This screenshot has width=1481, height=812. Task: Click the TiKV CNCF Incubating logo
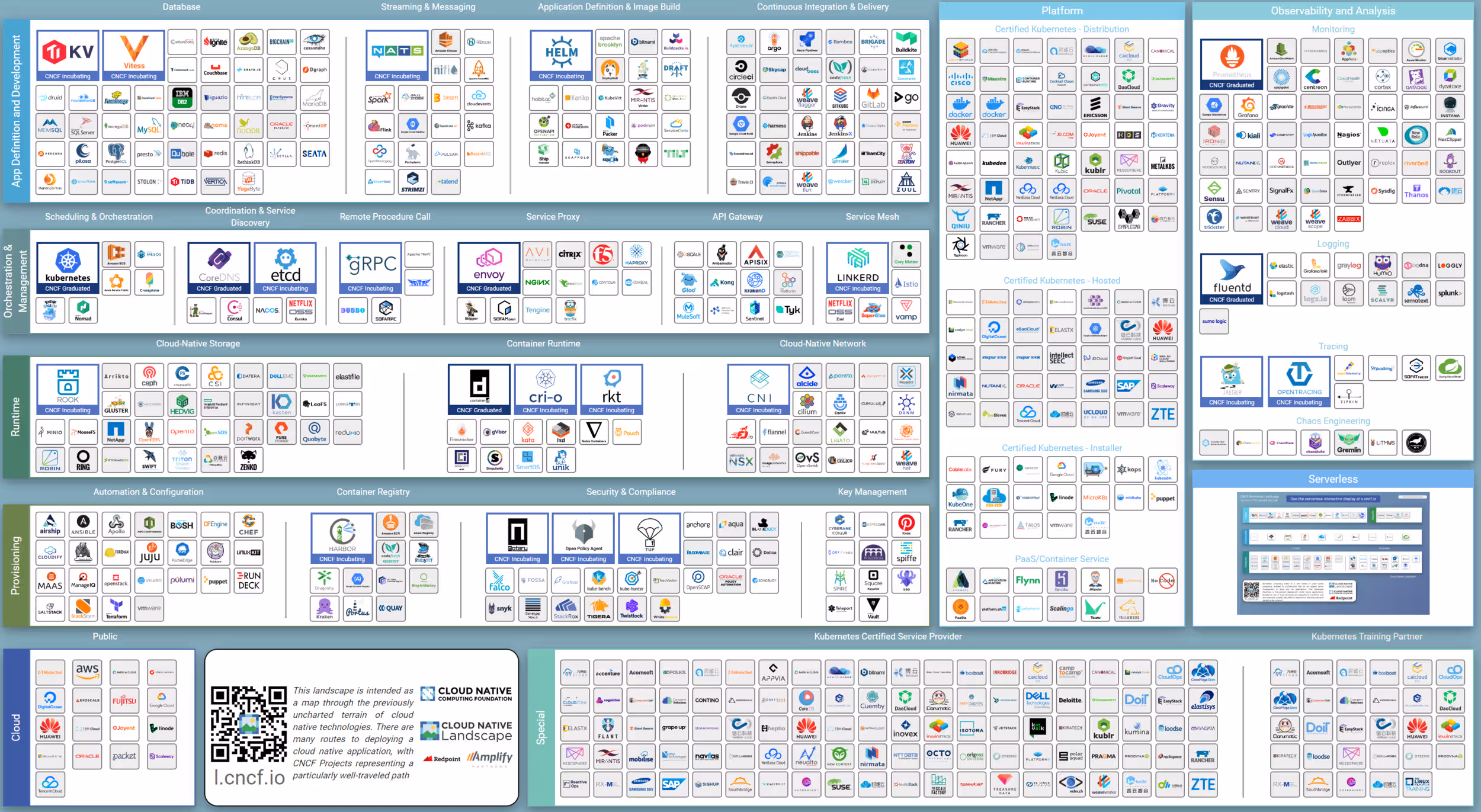point(68,56)
